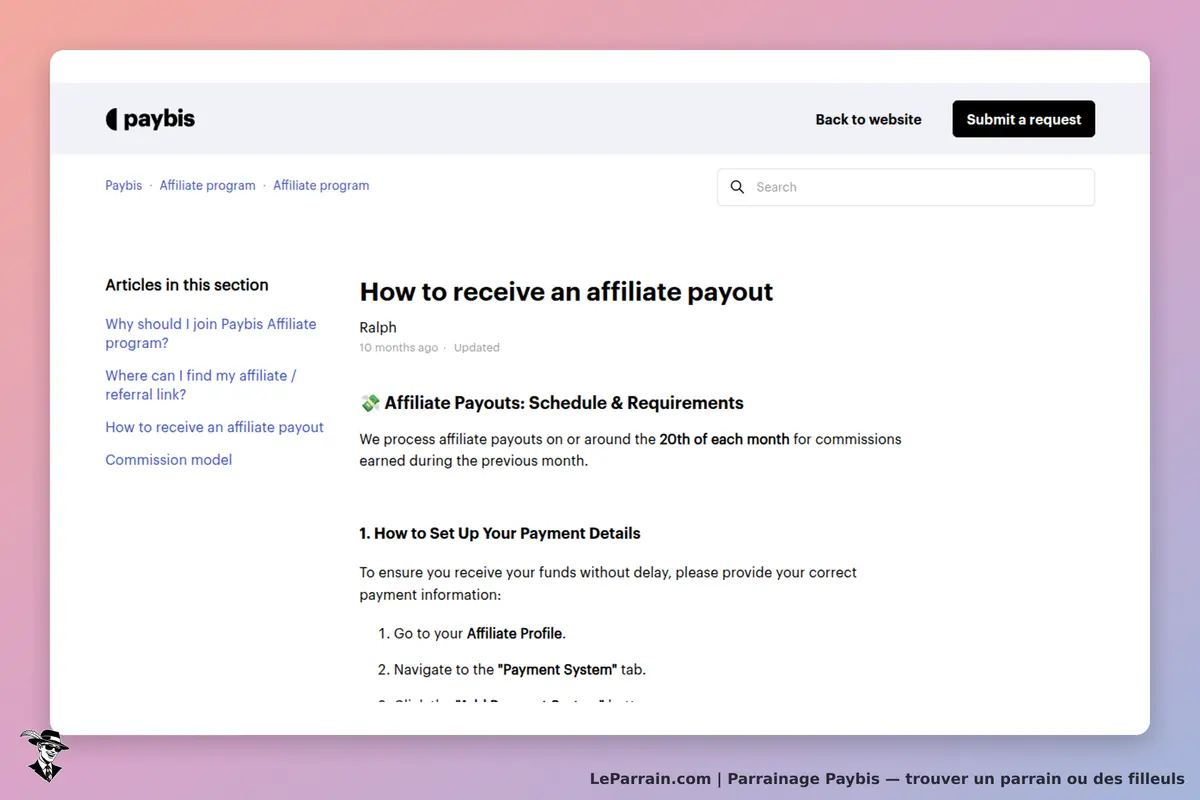Viewport: 1200px width, 800px height.
Task: Click the How to Set Up Your Payment Details heading
Action: 500,533
